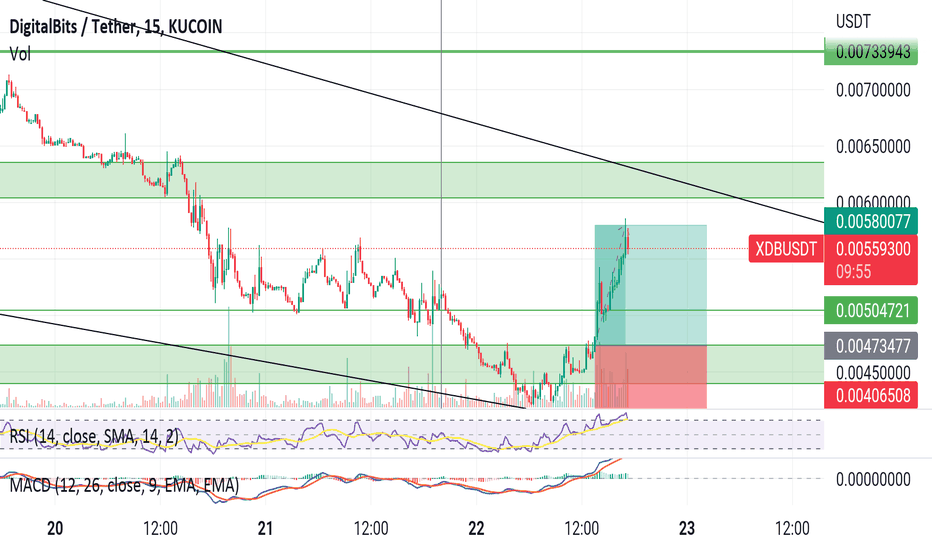Select the MACD (12, 26, close, 9, EMA, EMA) label
The height and width of the screenshot is (550, 932).
[124, 485]
